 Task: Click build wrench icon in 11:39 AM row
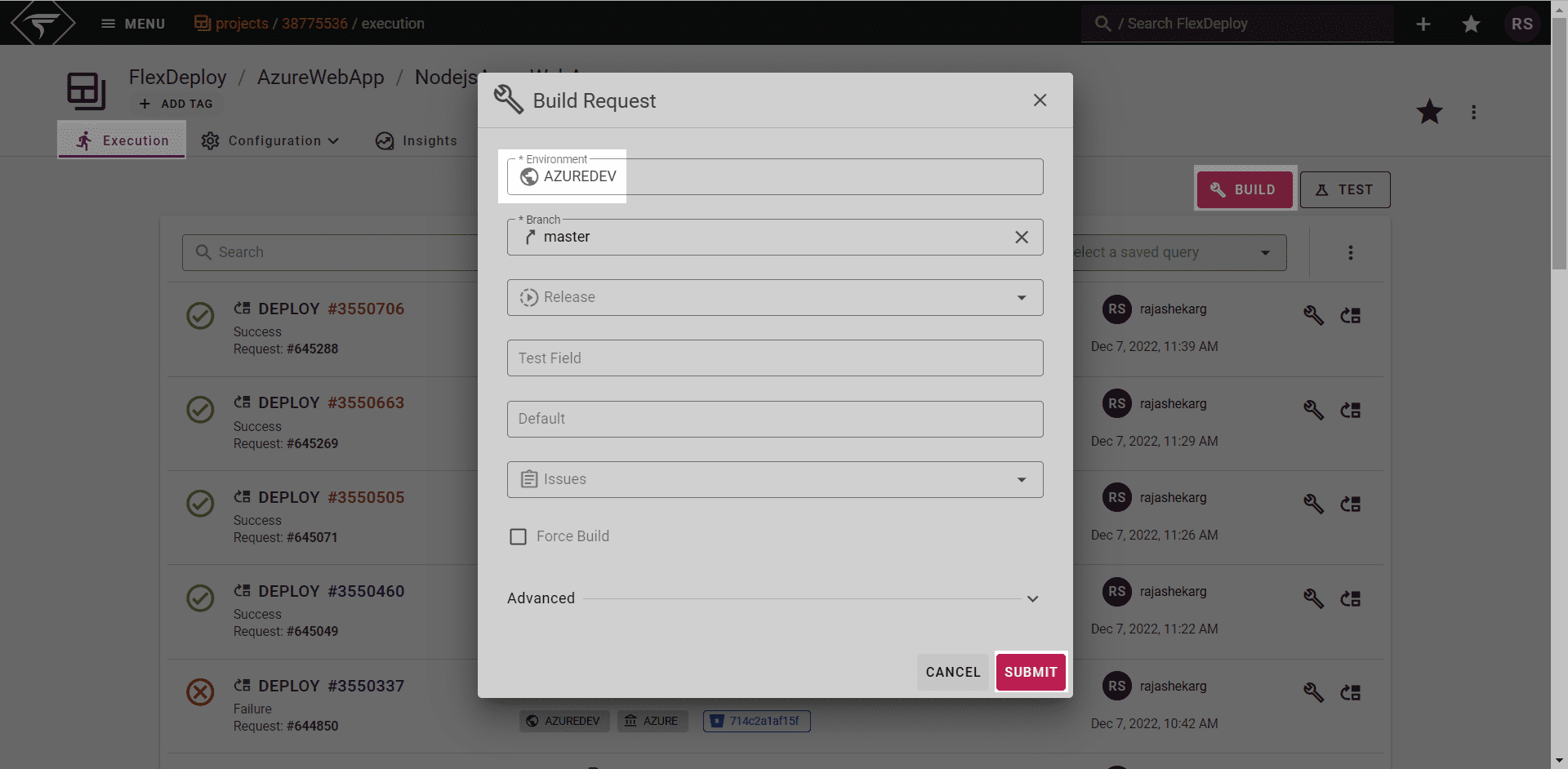1313,315
